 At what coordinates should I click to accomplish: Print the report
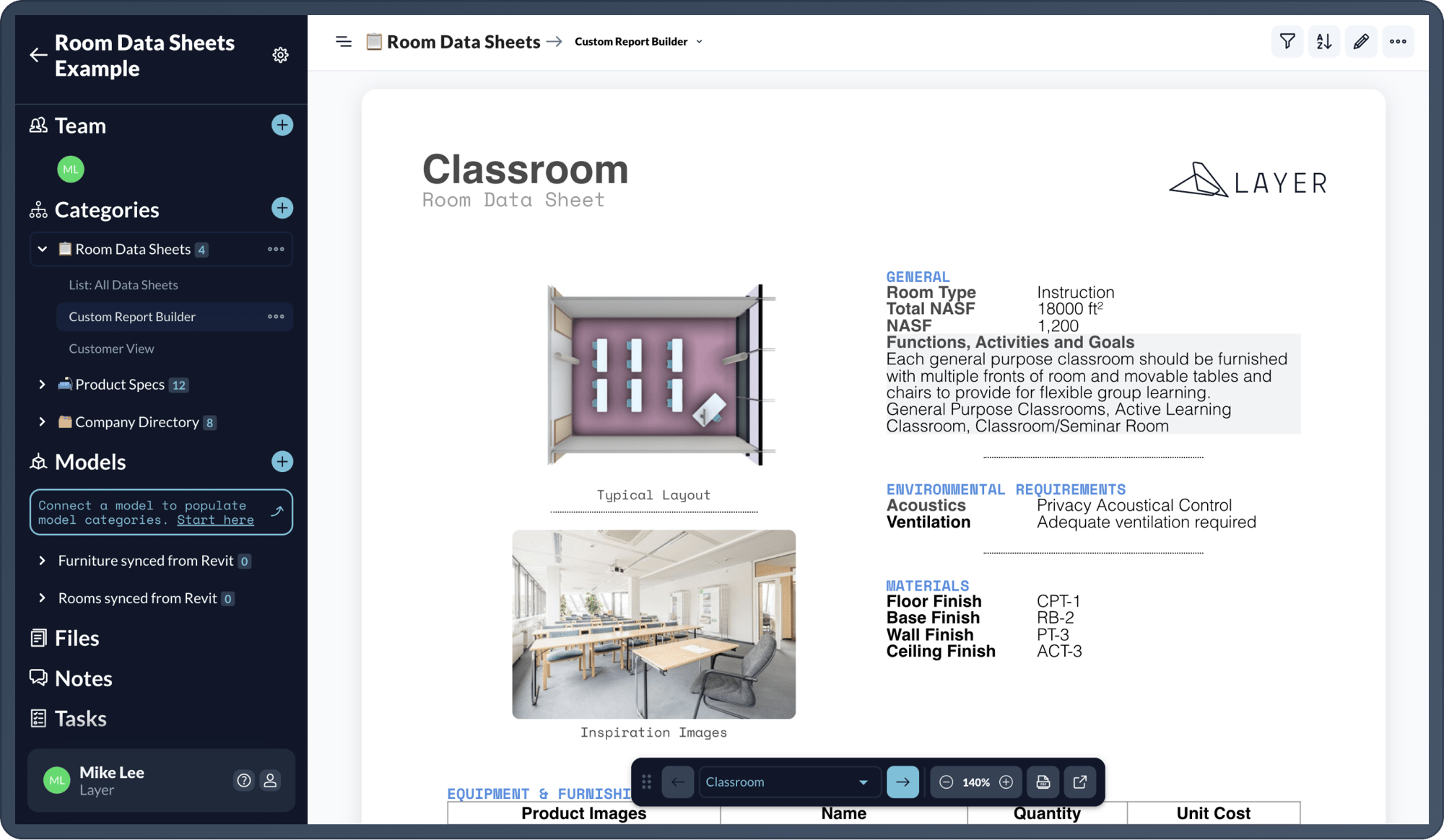pos(1043,782)
